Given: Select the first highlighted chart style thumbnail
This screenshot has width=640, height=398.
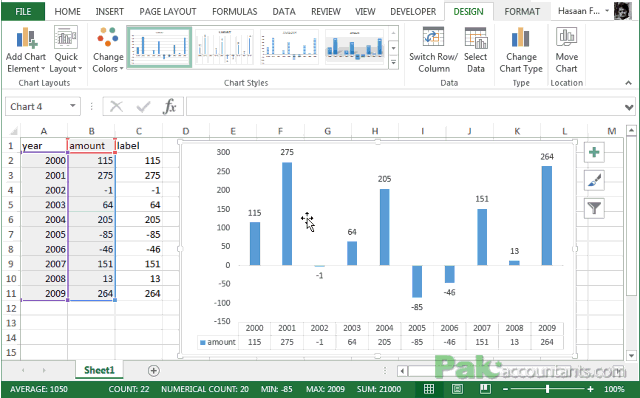Looking at the screenshot, I should 159,47.
